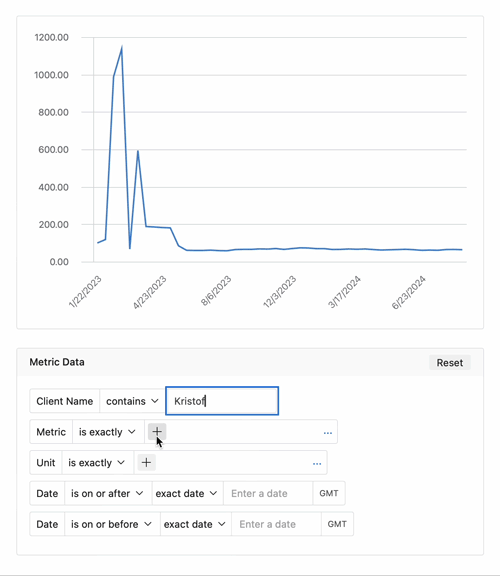The image size is (500, 576).
Task: Open the 'is on or after' date operator dropdown
Action: pos(108,493)
